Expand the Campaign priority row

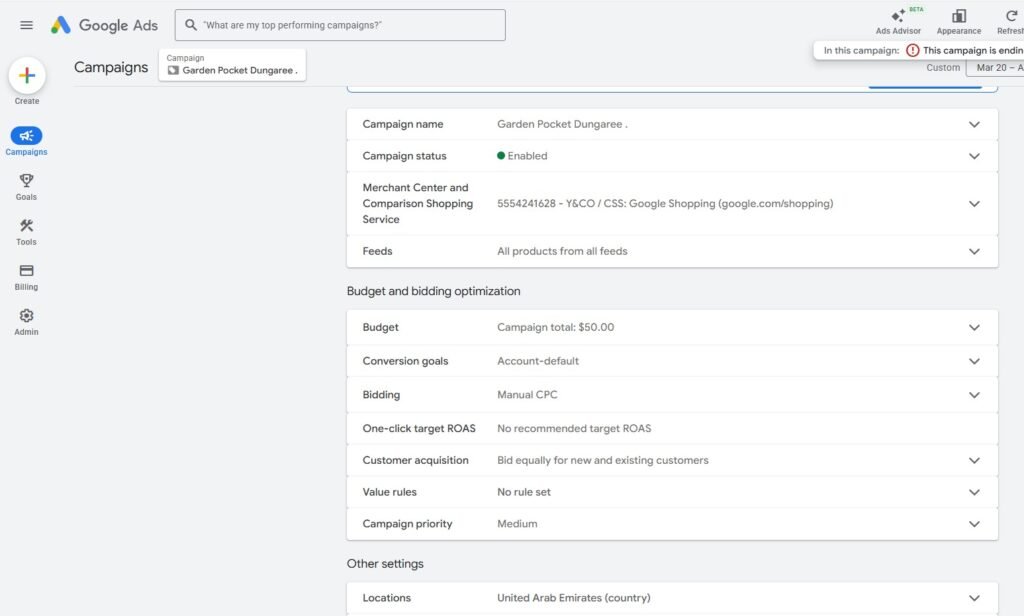click(974, 524)
